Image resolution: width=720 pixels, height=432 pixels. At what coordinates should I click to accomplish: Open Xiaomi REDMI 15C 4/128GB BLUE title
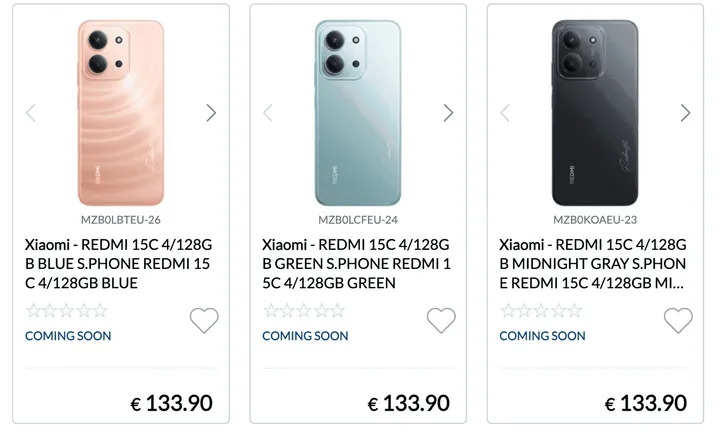pos(119,263)
